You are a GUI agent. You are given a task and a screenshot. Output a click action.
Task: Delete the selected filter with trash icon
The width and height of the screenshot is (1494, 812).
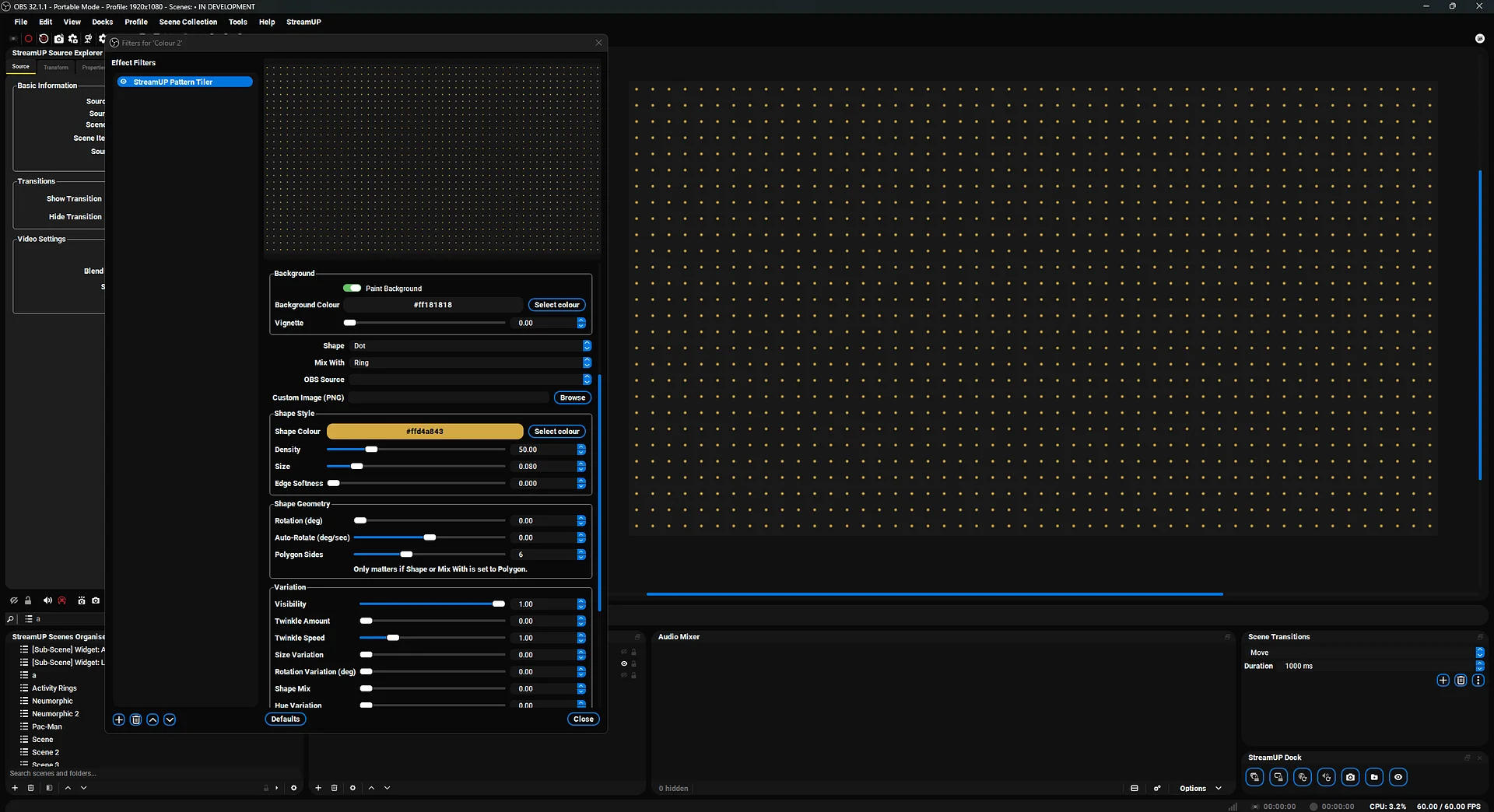136,719
